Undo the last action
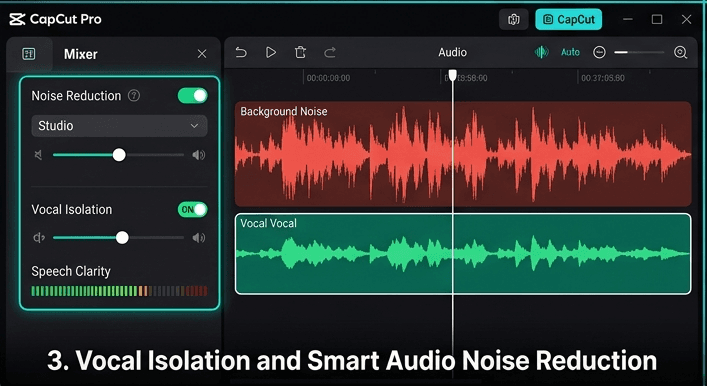This screenshot has width=707, height=386. (241, 53)
